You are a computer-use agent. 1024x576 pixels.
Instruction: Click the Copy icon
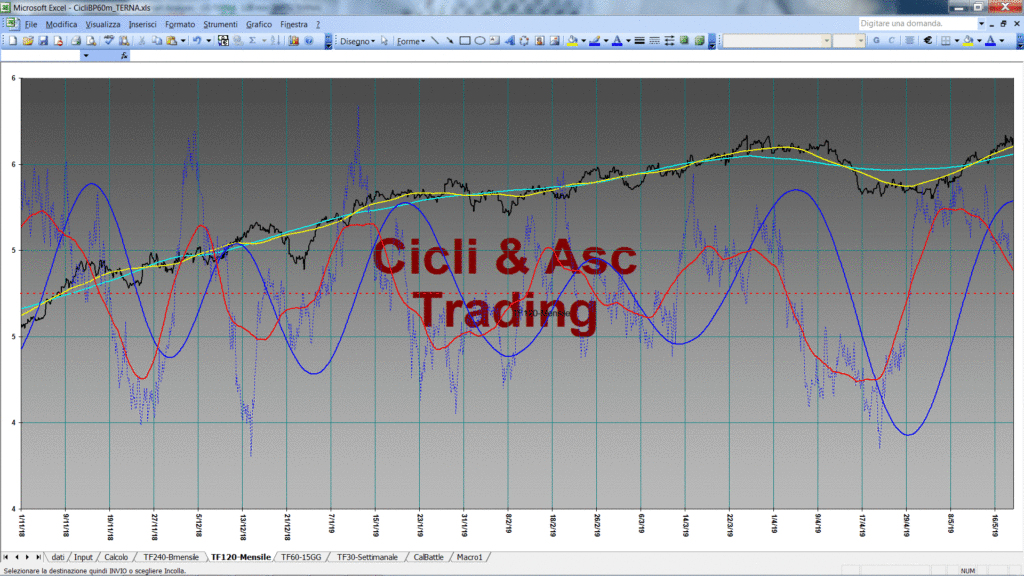157,40
